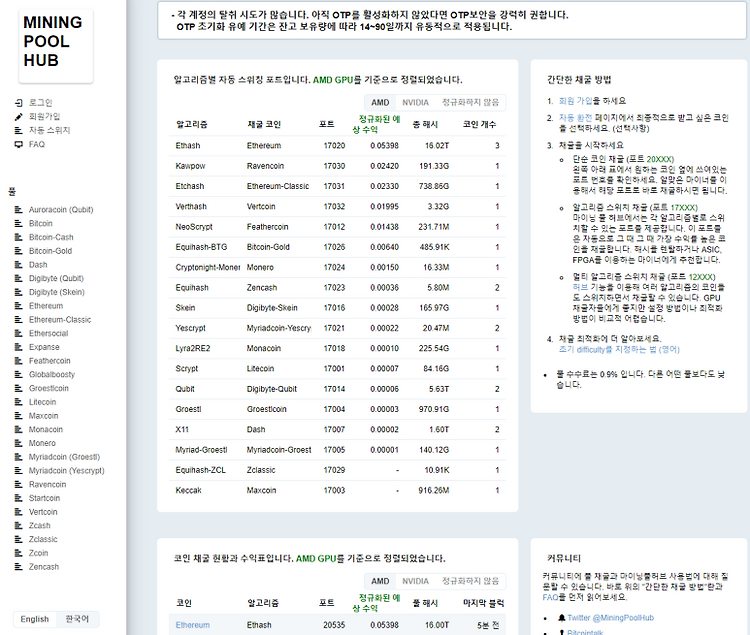This screenshot has height=635, width=750.
Task: Click chart icon beside Auroracoin (Qubit)
Action: tap(19, 209)
